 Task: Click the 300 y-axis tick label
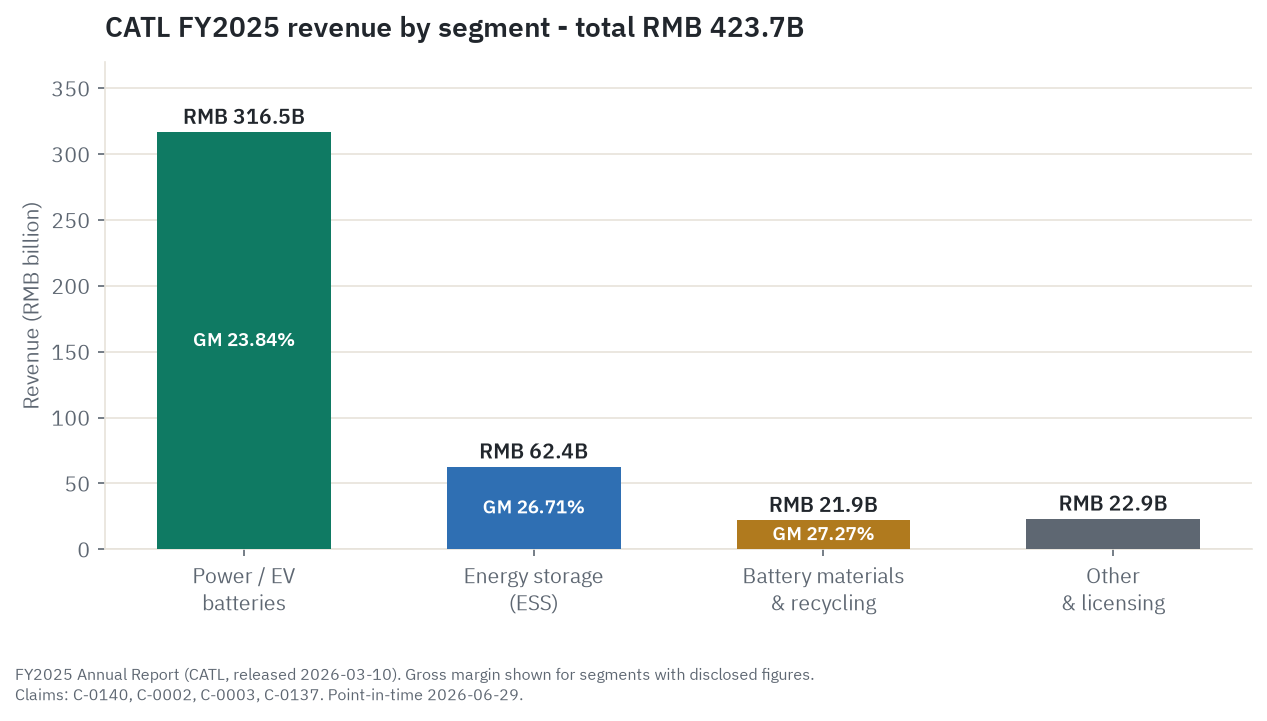[x=71, y=155]
